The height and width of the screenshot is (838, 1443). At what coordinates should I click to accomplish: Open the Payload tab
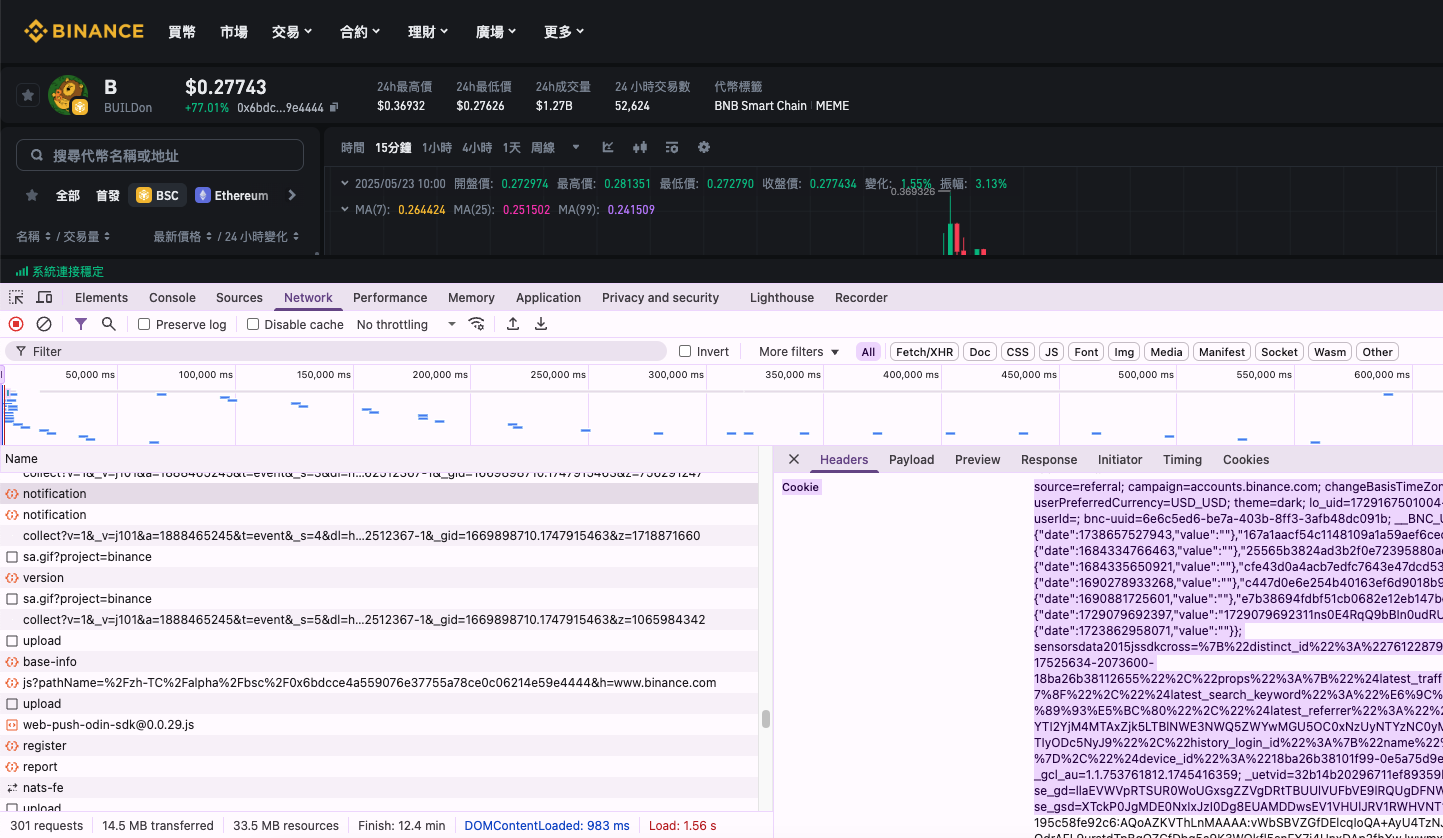click(x=911, y=459)
